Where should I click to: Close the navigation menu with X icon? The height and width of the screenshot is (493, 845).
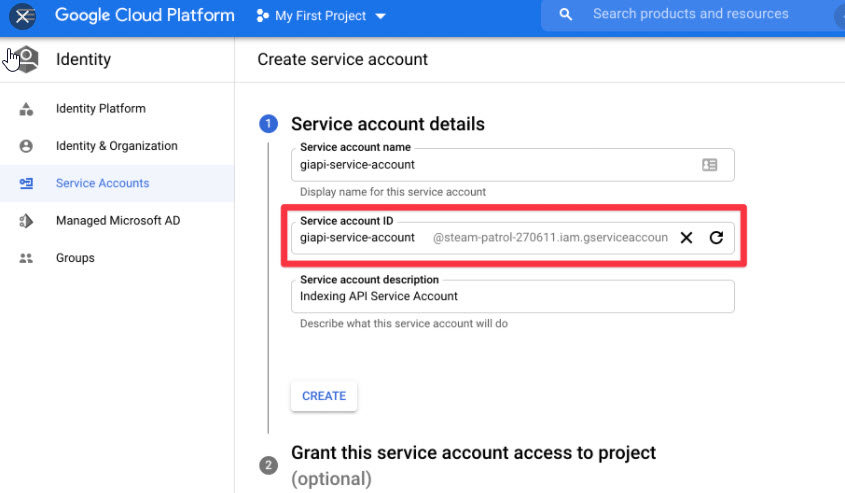23,16
